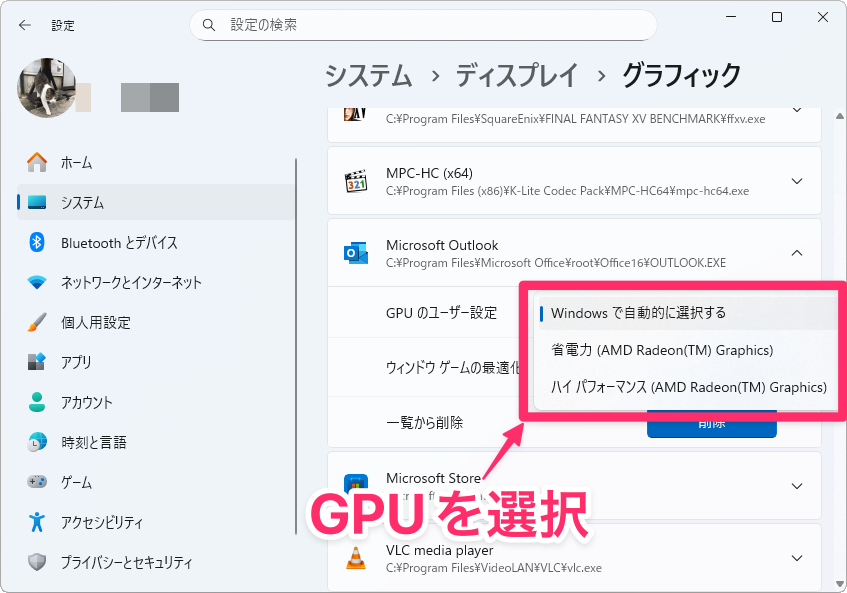Go to 個人用設定 in sidebar
Viewport: 847px width, 593px height.
pyautogui.click(x=95, y=323)
